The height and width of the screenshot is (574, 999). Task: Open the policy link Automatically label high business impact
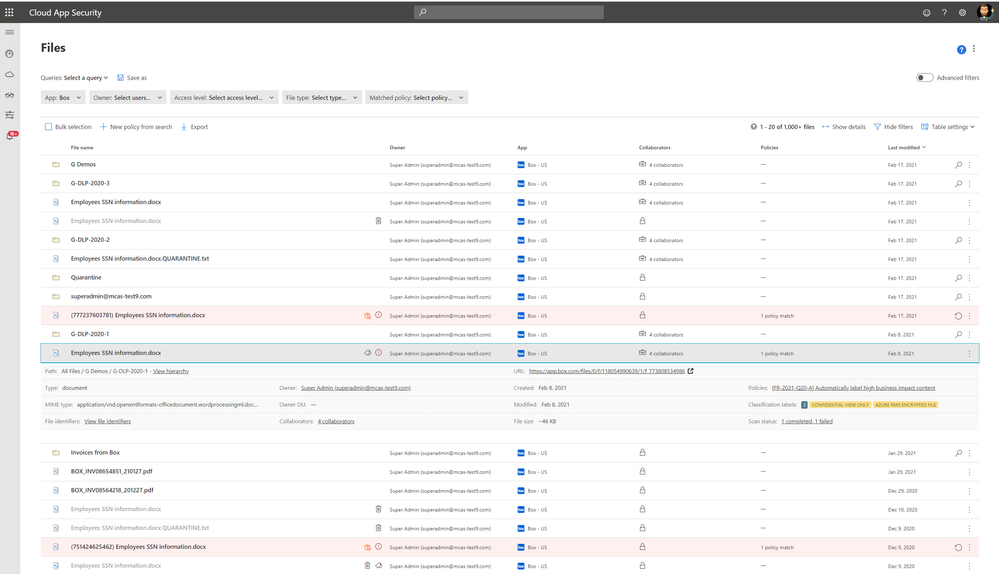(853, 387)
